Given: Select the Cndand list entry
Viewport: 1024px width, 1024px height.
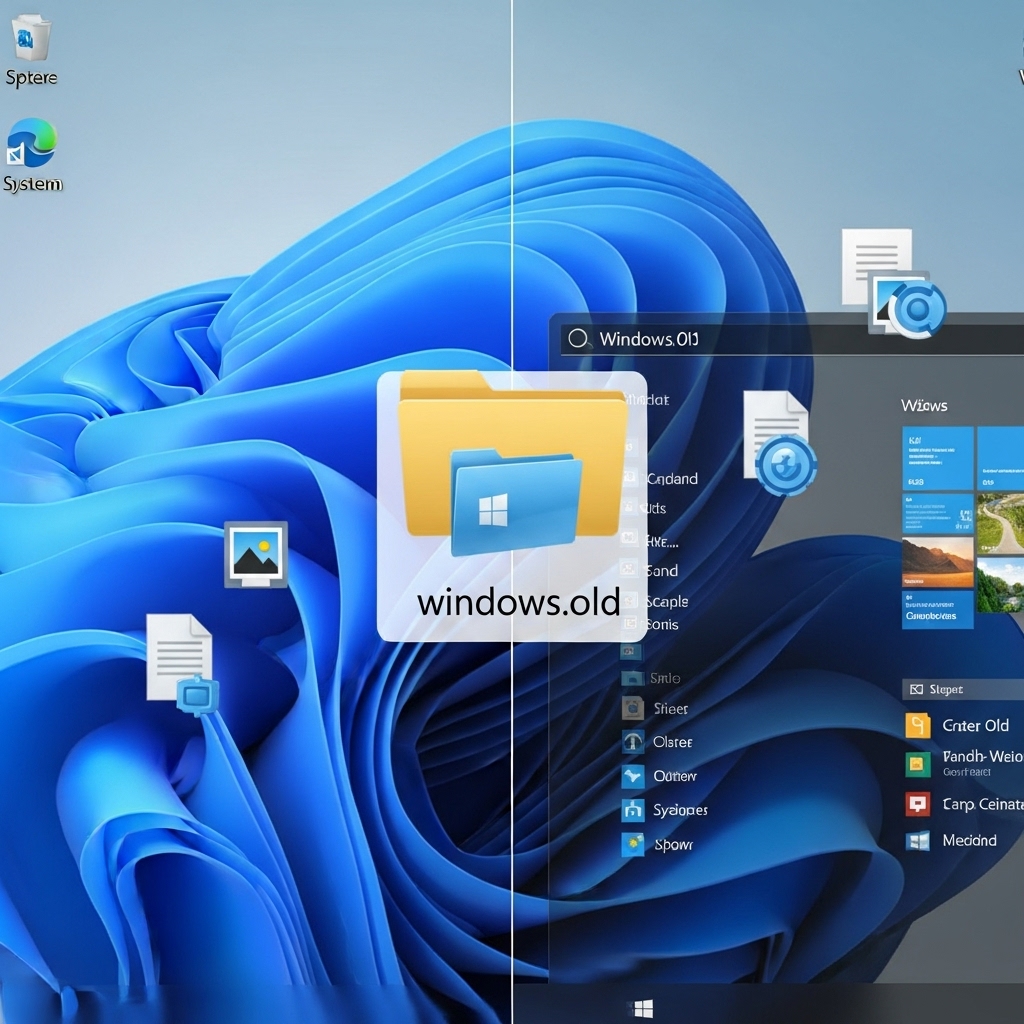Looking at the screenshot, I should coord(672,479).
